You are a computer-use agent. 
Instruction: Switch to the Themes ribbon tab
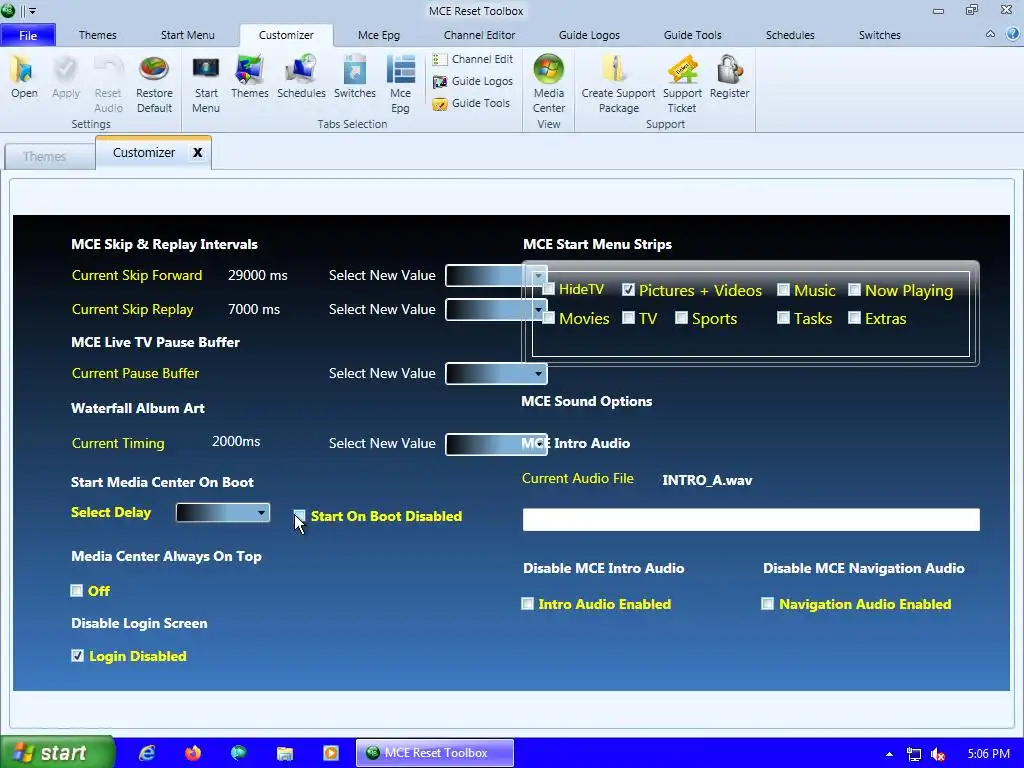pyautogui.click(x=97, y=35)
